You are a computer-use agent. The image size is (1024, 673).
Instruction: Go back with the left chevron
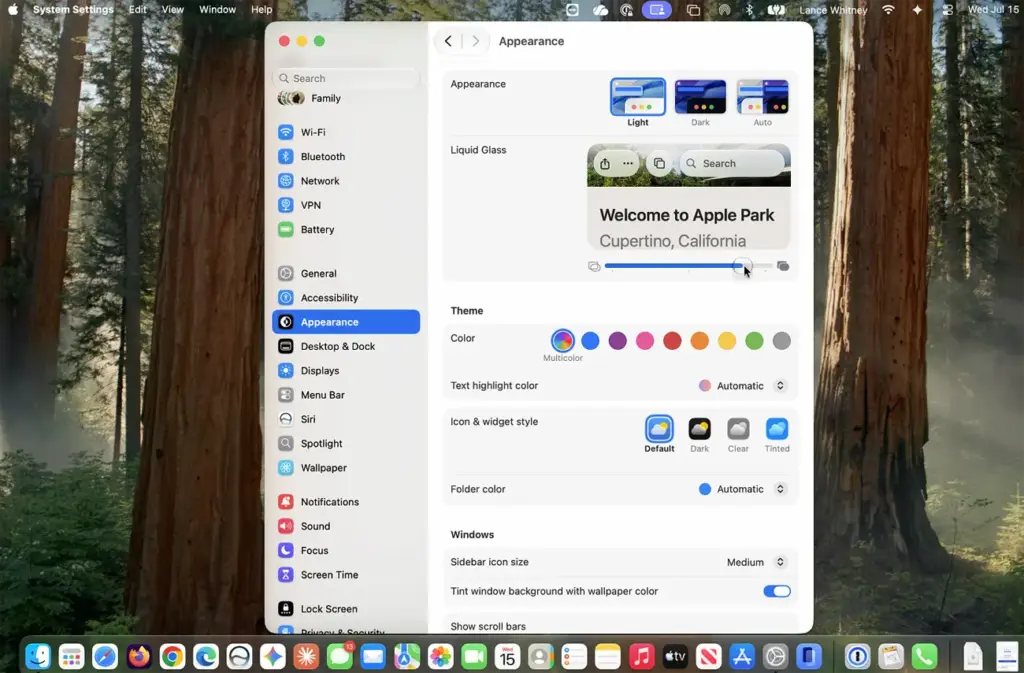pos(448,41)
